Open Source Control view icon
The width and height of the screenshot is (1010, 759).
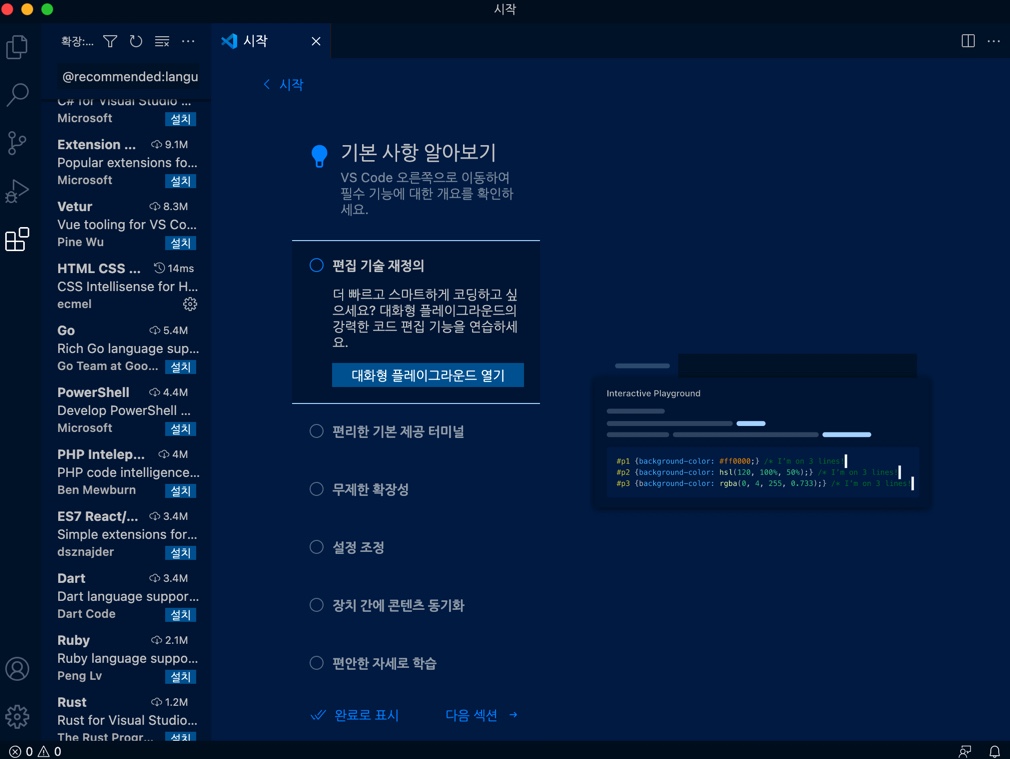(x=17, y=143)
